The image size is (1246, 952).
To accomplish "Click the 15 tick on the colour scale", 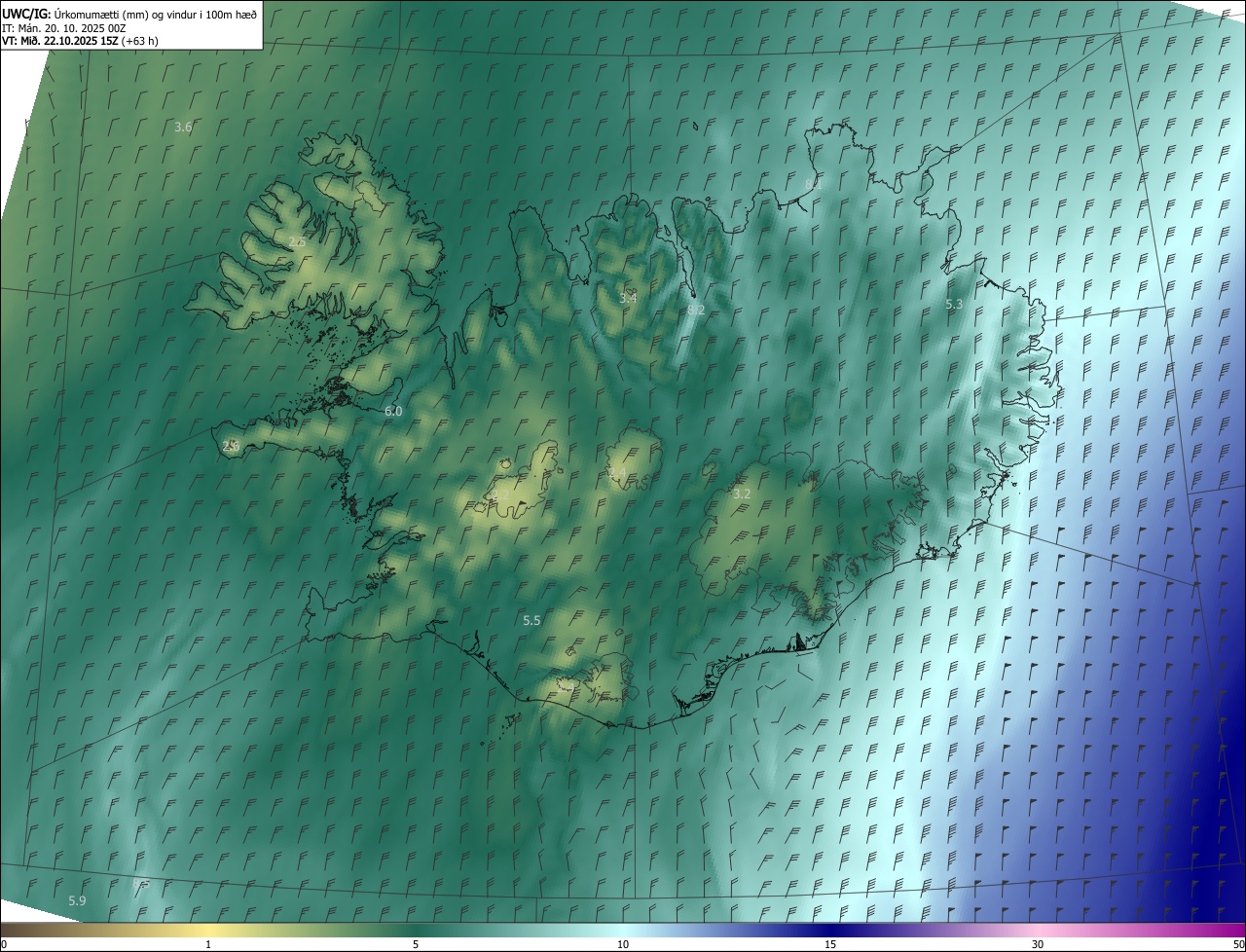I will (830, 944).
